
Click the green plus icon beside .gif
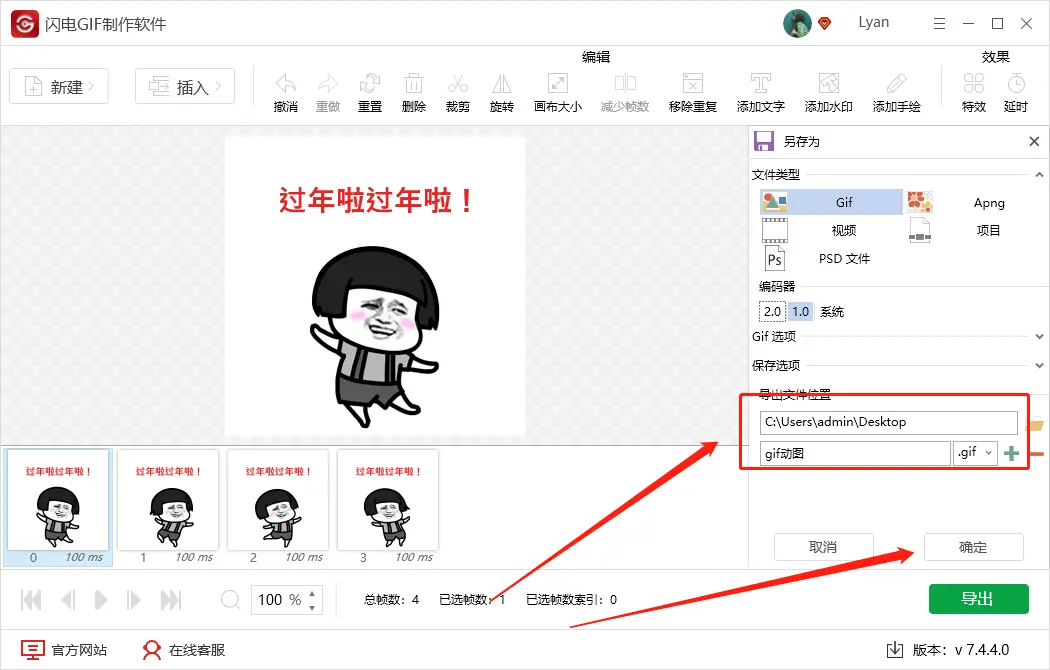(1011, 453)
